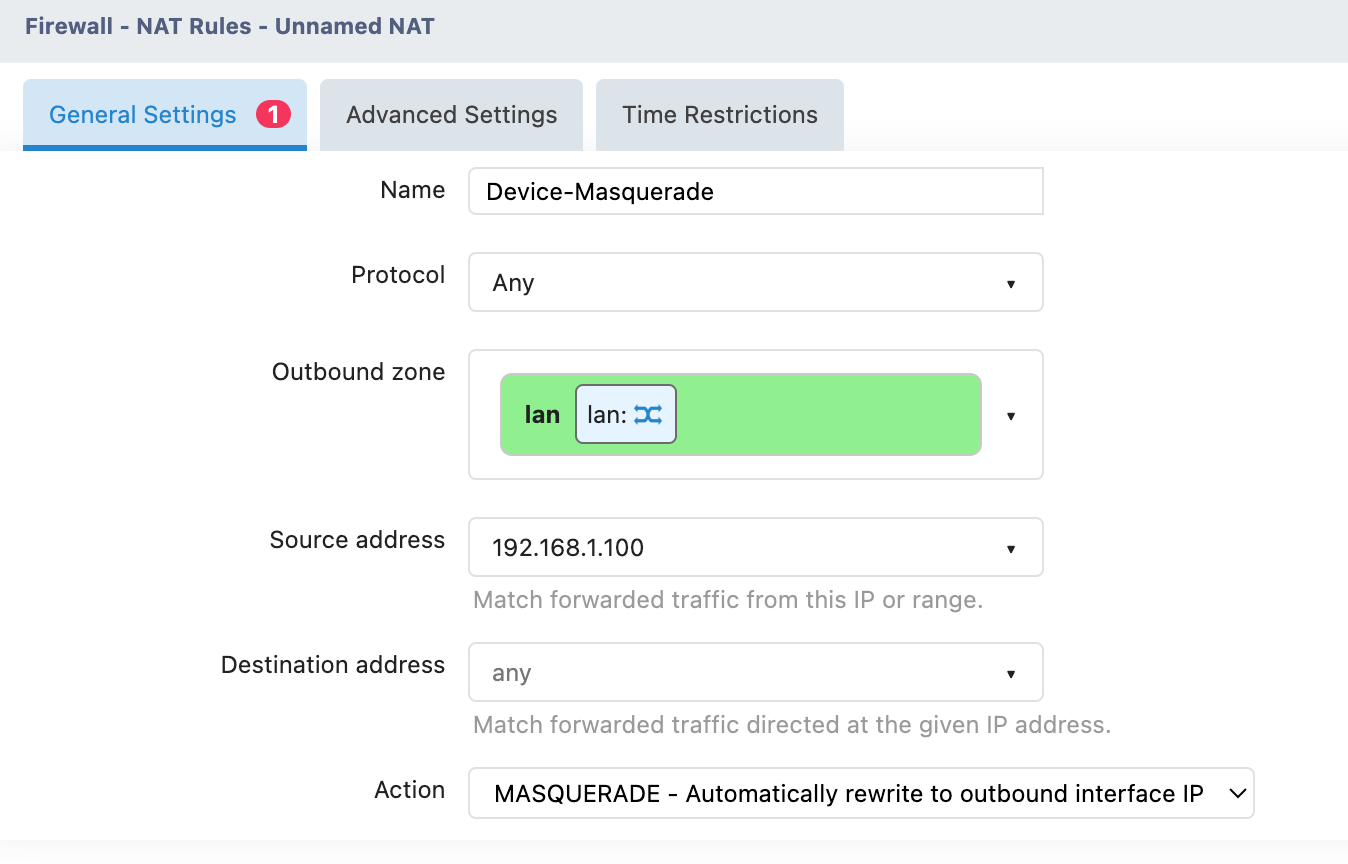Click the Firewall NAT Rules page heading

click(x=230, y=26)
